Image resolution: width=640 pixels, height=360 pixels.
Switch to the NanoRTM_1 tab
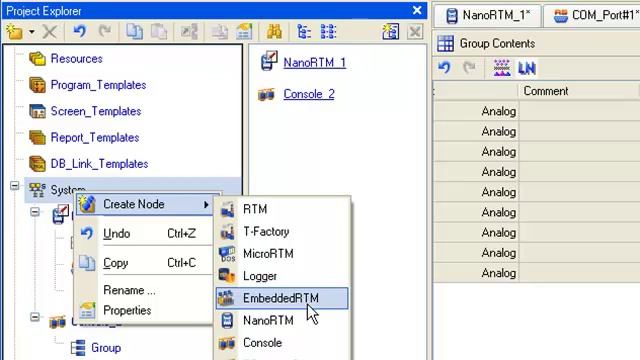pos(488,16)
